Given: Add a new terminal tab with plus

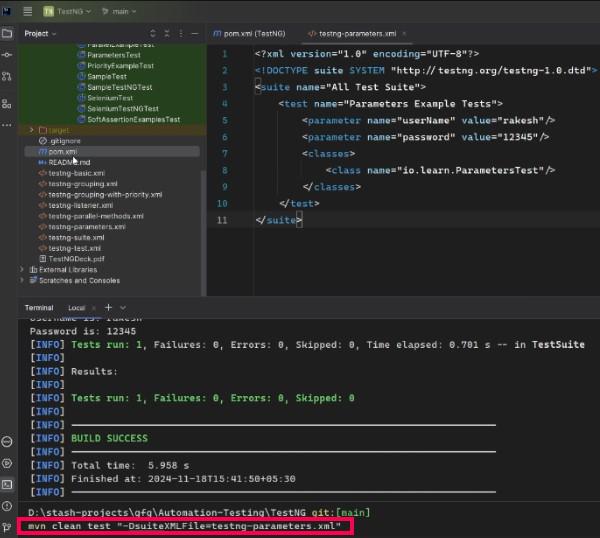Looking at the screenshot, I should click(x=107, y=307).
